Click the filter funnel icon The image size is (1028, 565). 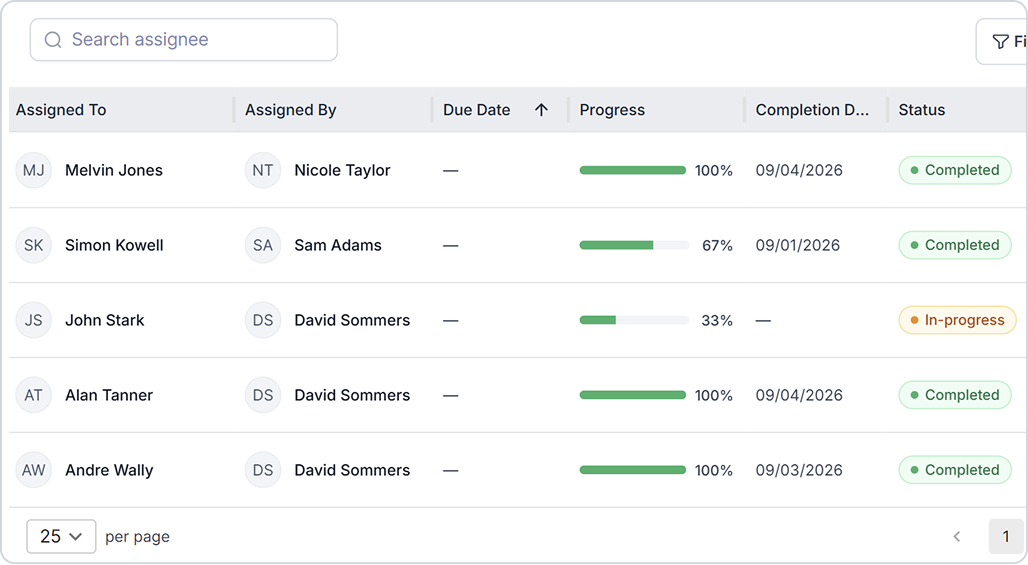(1000, 42)
